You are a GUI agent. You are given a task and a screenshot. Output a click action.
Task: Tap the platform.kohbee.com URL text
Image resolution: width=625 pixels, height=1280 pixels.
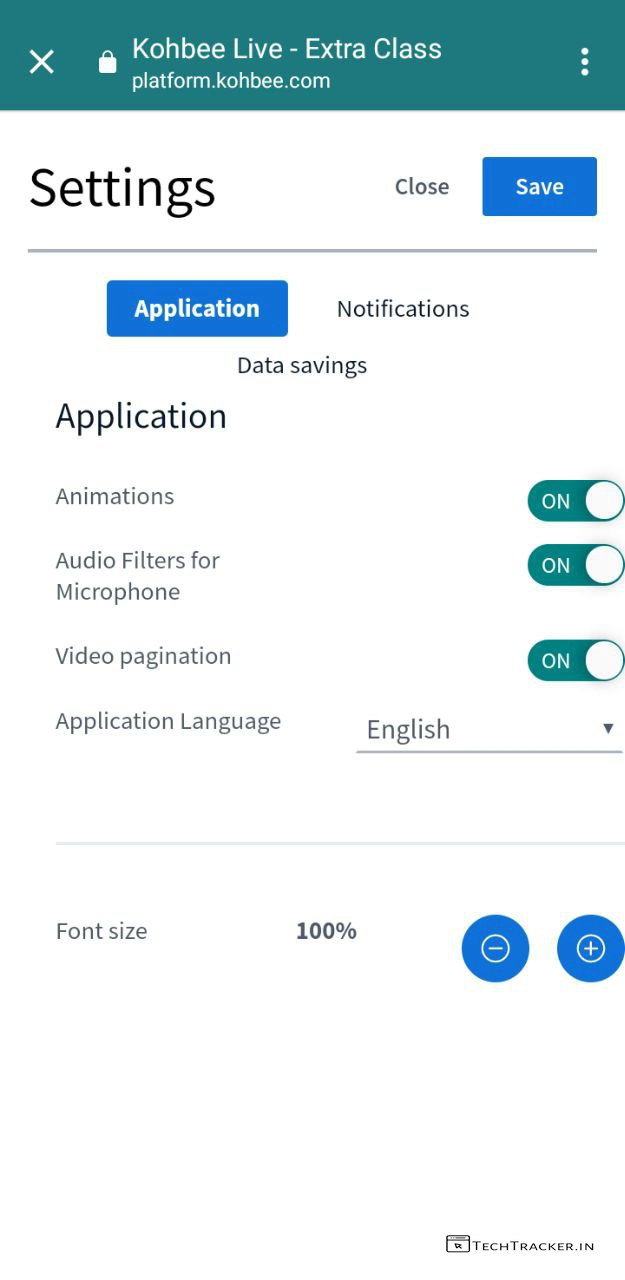pyautogui.click(x=231, y=82)
